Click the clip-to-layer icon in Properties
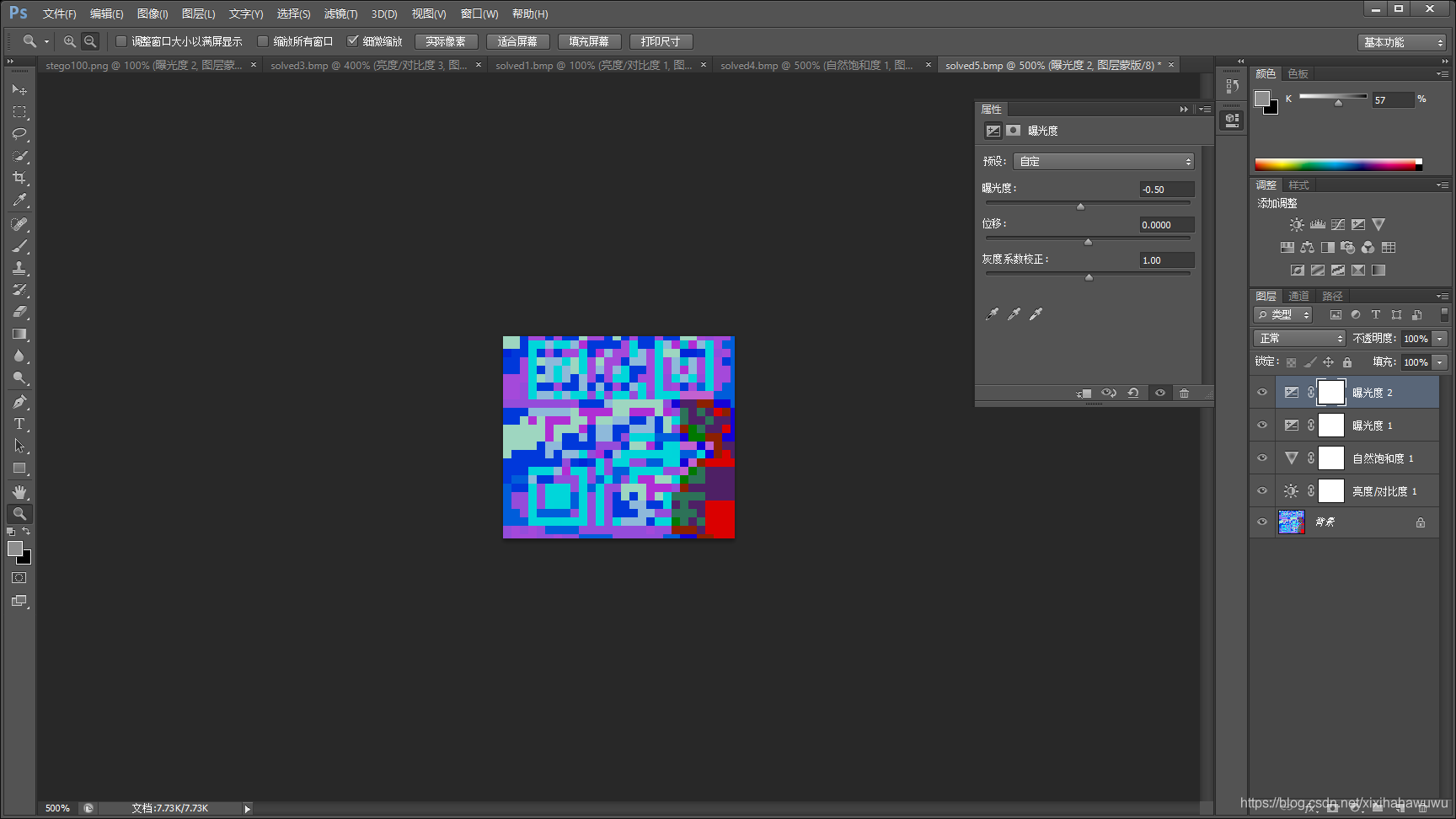The width and height of the screenshot is (1456, 819). coord(1084,393)
